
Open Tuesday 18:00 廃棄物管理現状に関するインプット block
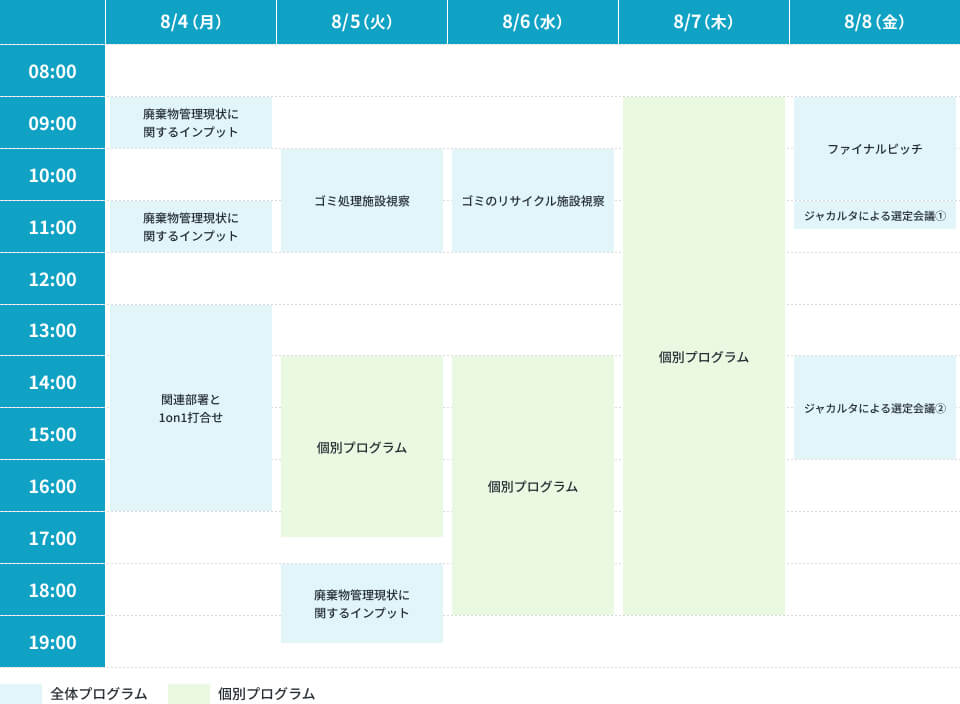pyautogui.click(x=362, y=604)
